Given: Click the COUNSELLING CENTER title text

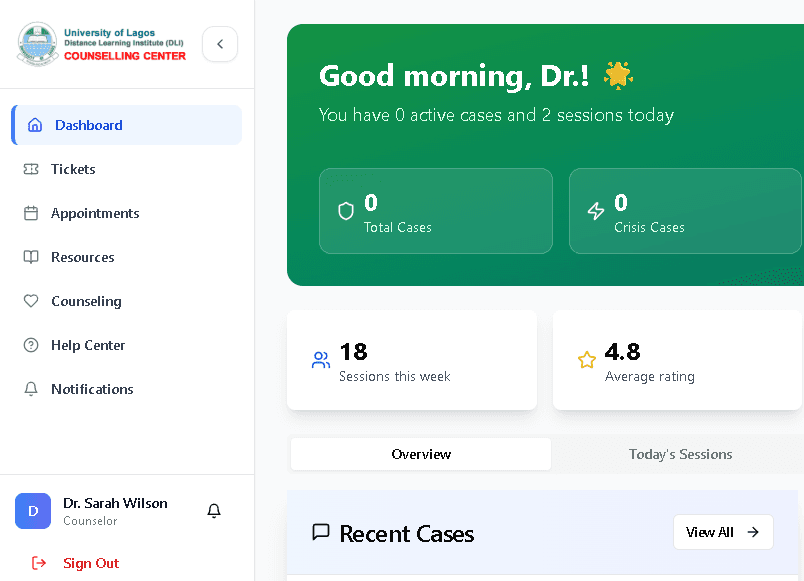Looking at the screenshot, I should (x=125, y=56).
